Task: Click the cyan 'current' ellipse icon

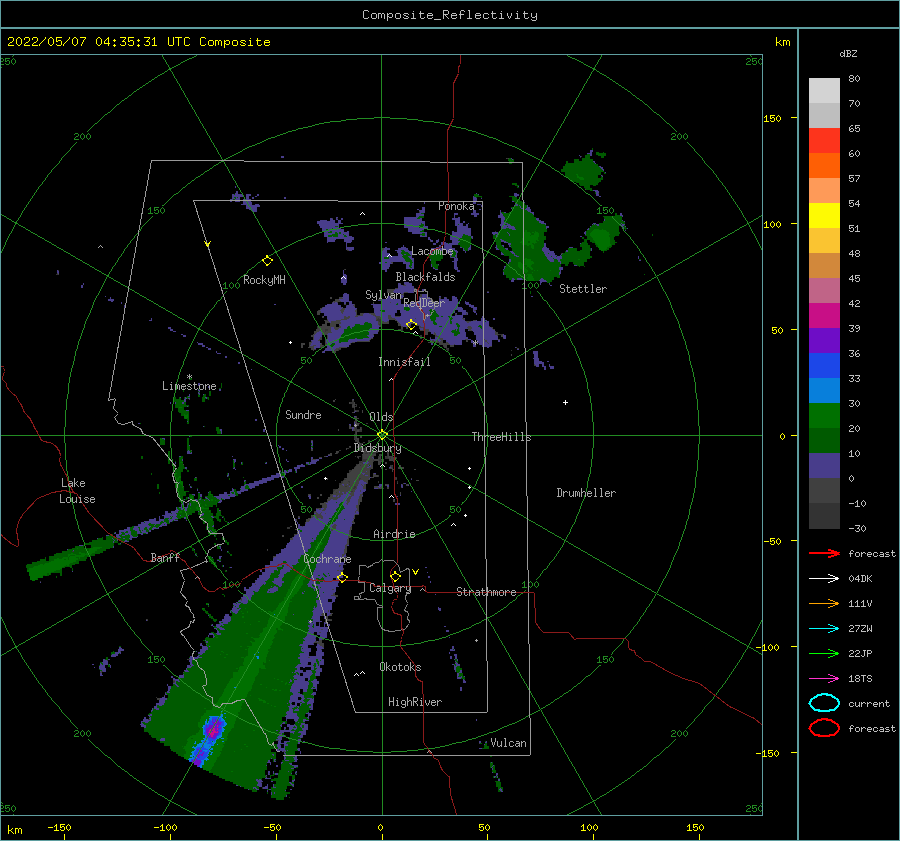Action: coord(824,703)
